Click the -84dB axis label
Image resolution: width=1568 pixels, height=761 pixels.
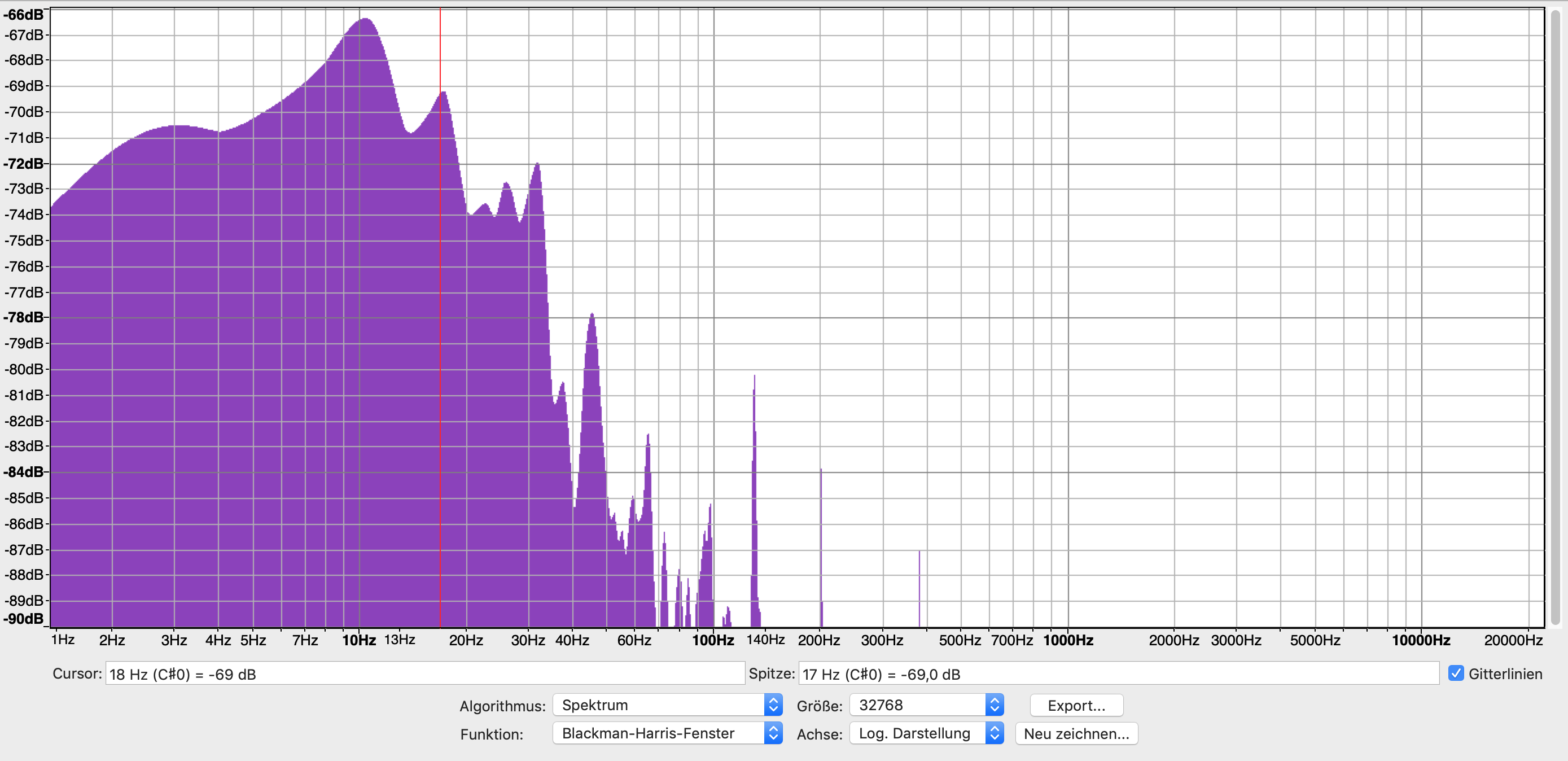23,472
